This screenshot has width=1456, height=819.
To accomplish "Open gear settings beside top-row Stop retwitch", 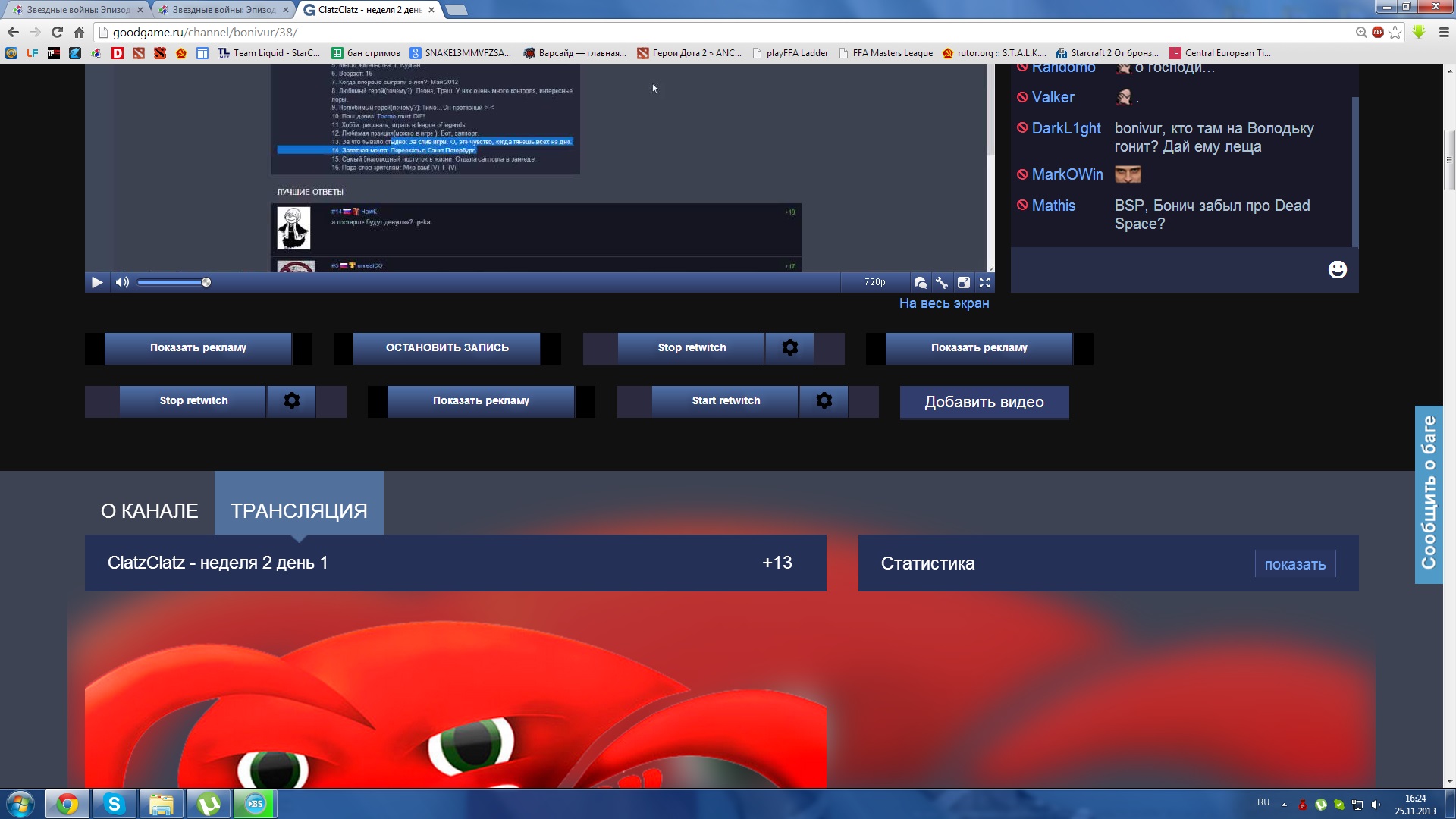I will (x=789, y=348).
